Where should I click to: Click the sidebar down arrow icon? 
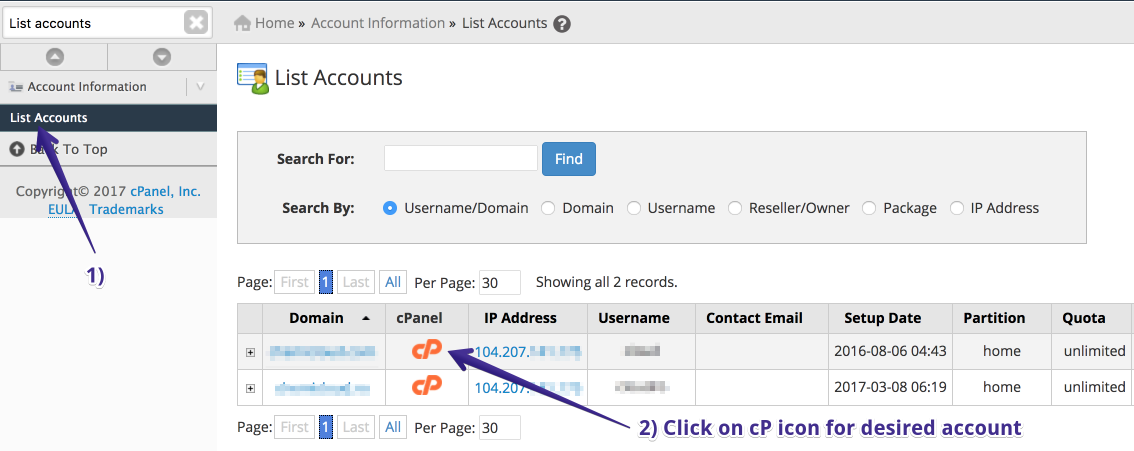tap(161, 57)
